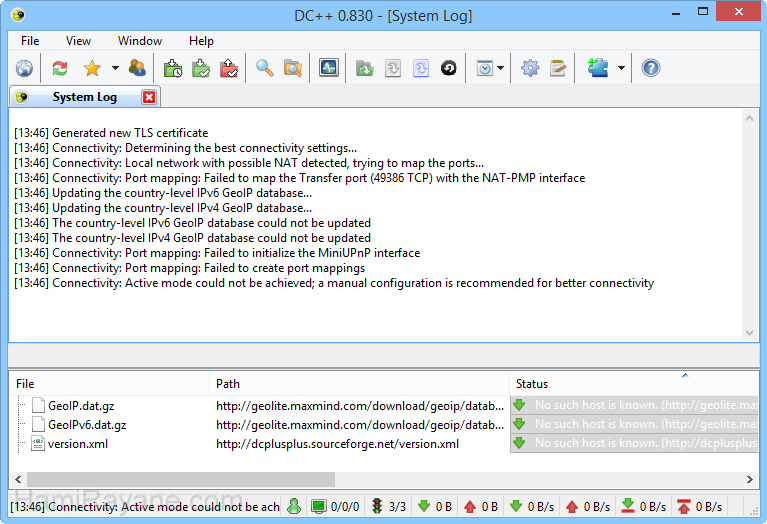Expand the recent windows dropdown arrow

(500, 68)
